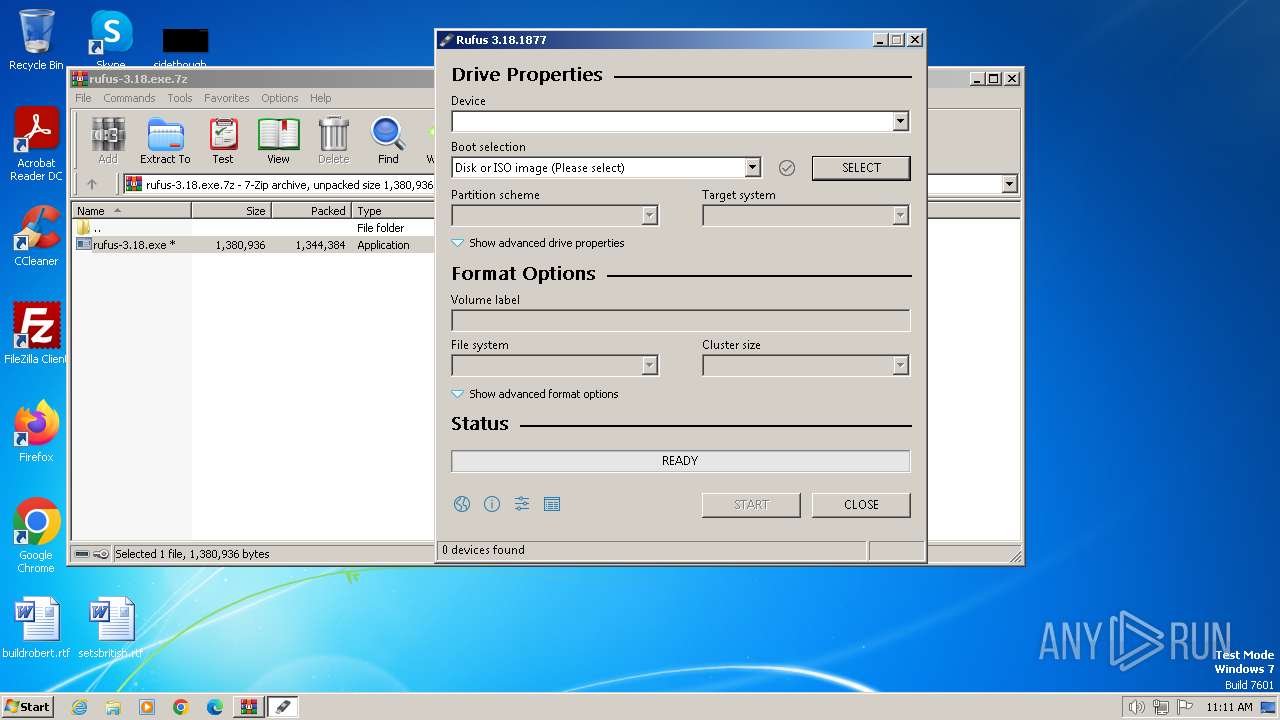Launch Google Chrome desktop shortcut
Viewport: 1280px width, 720px height.
point(36,535)
